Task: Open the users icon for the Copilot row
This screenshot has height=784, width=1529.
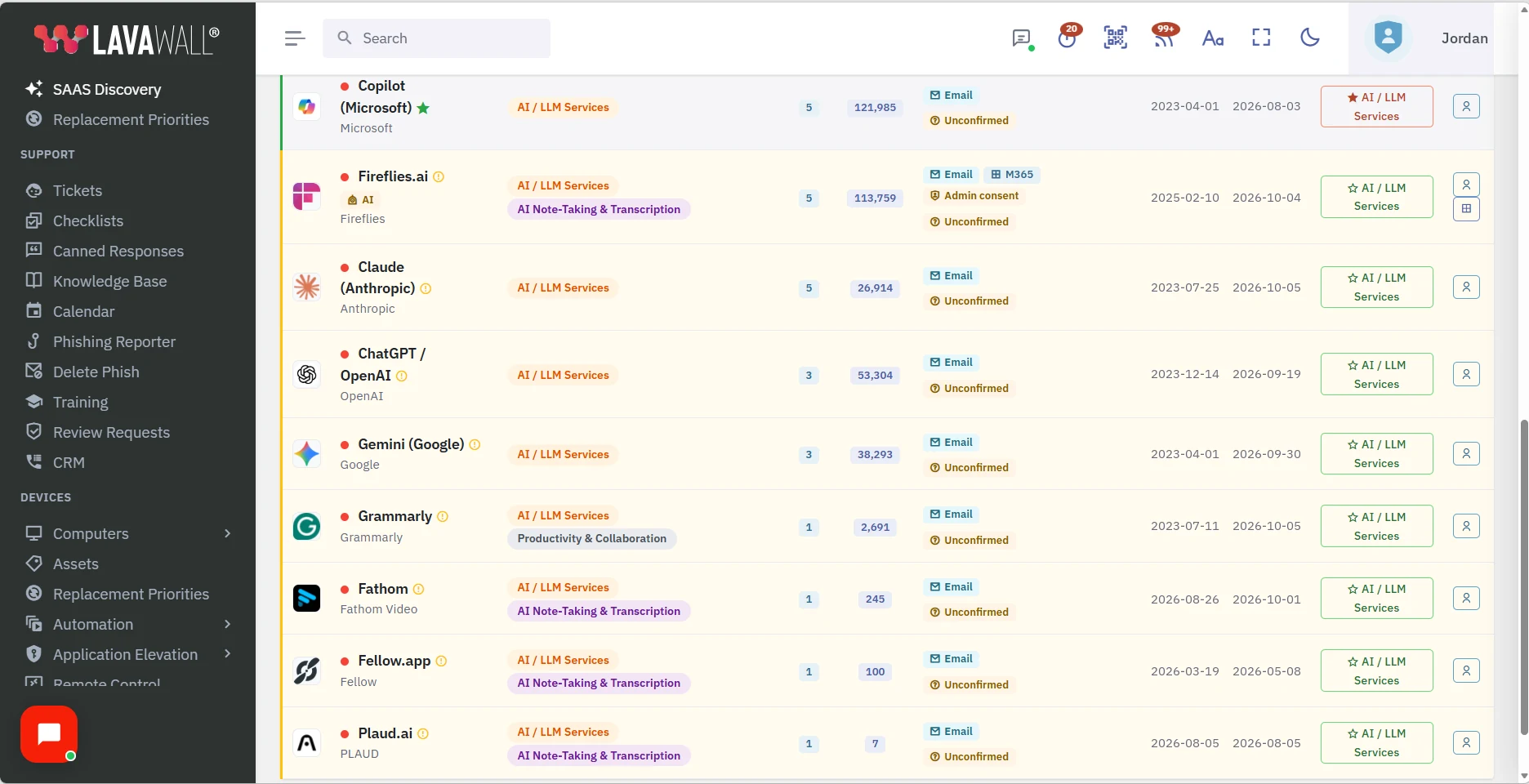Action: pyautogui.click(x=1466, y=106)
